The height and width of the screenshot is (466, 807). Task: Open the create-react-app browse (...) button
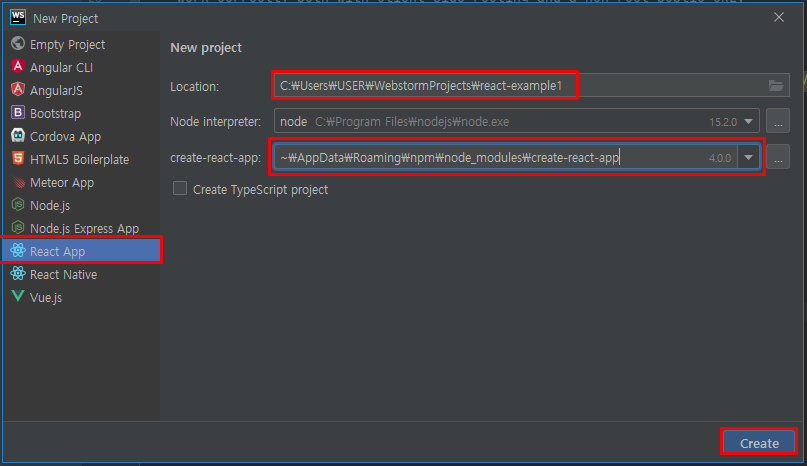pos(778,158)
